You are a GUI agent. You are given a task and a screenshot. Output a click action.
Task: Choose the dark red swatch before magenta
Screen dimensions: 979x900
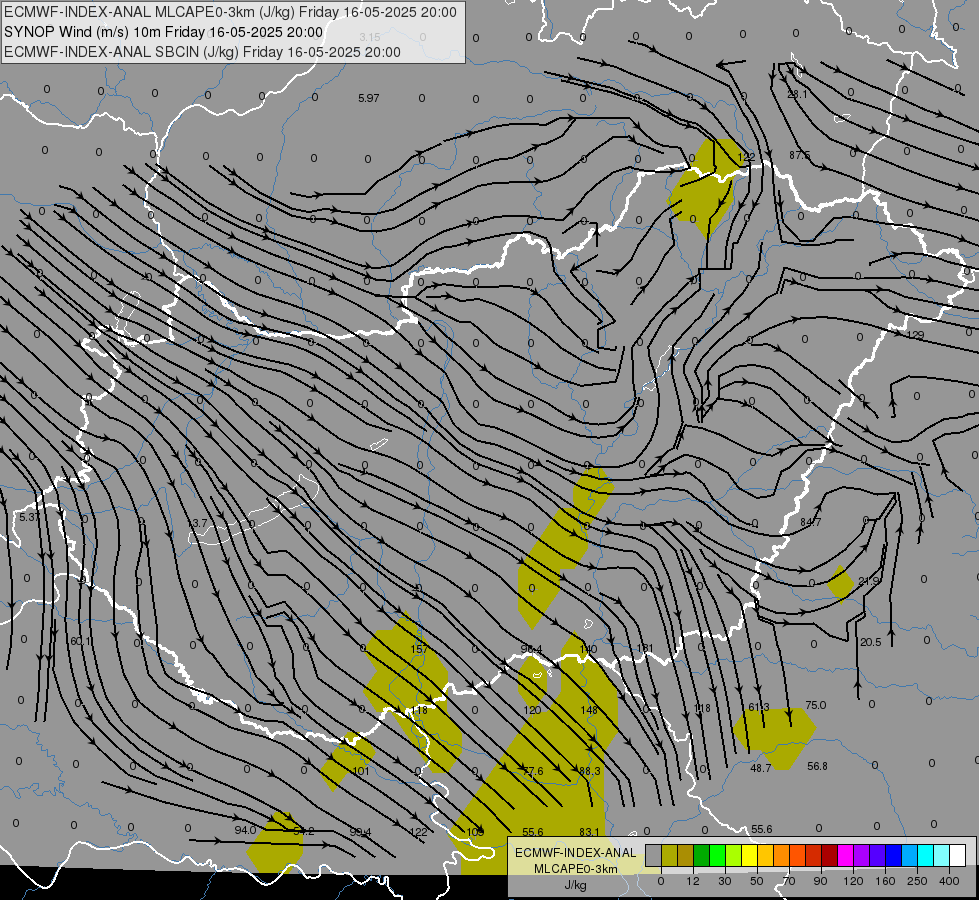(829, 855)
